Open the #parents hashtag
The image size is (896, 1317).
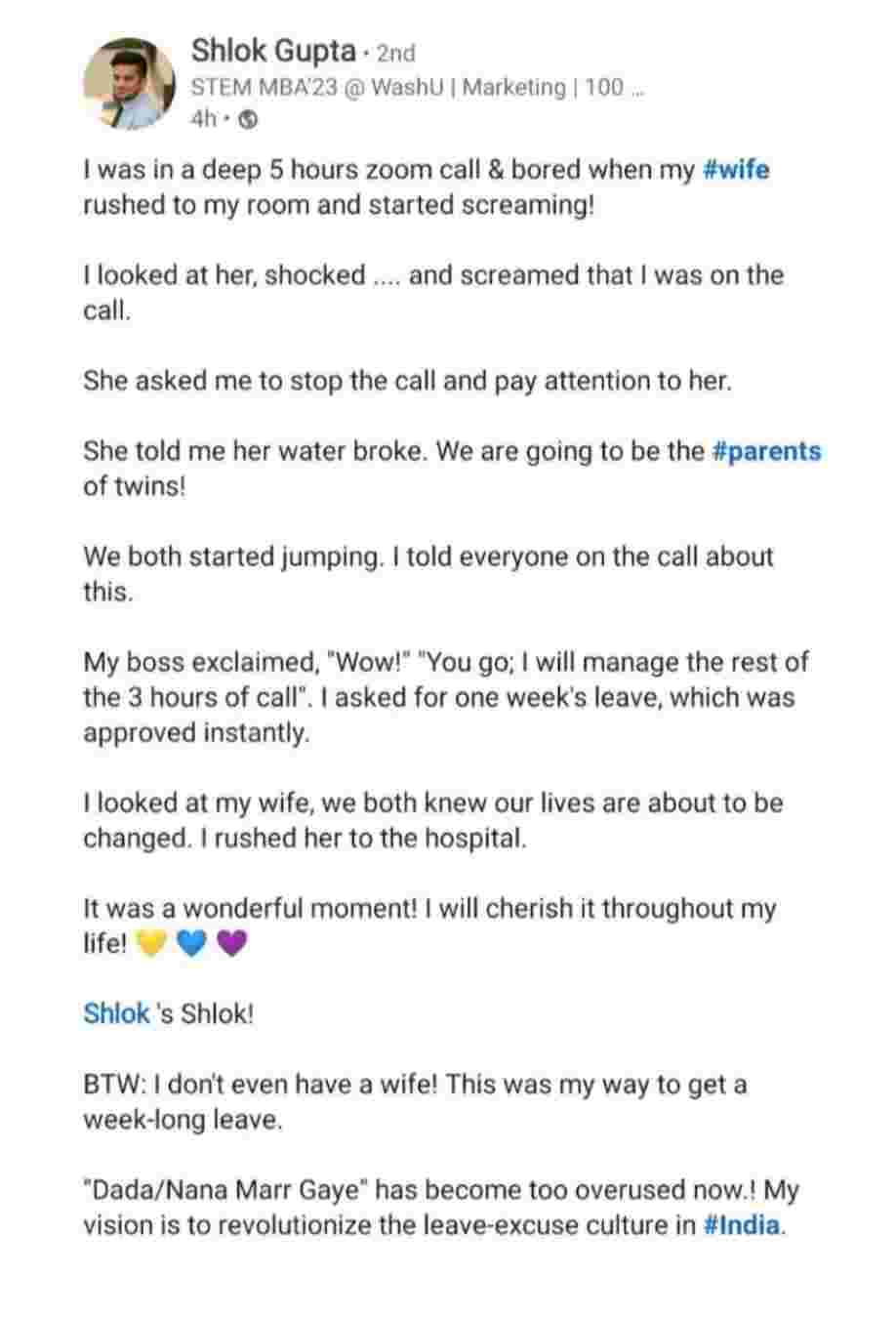click(x=767, y=451)
